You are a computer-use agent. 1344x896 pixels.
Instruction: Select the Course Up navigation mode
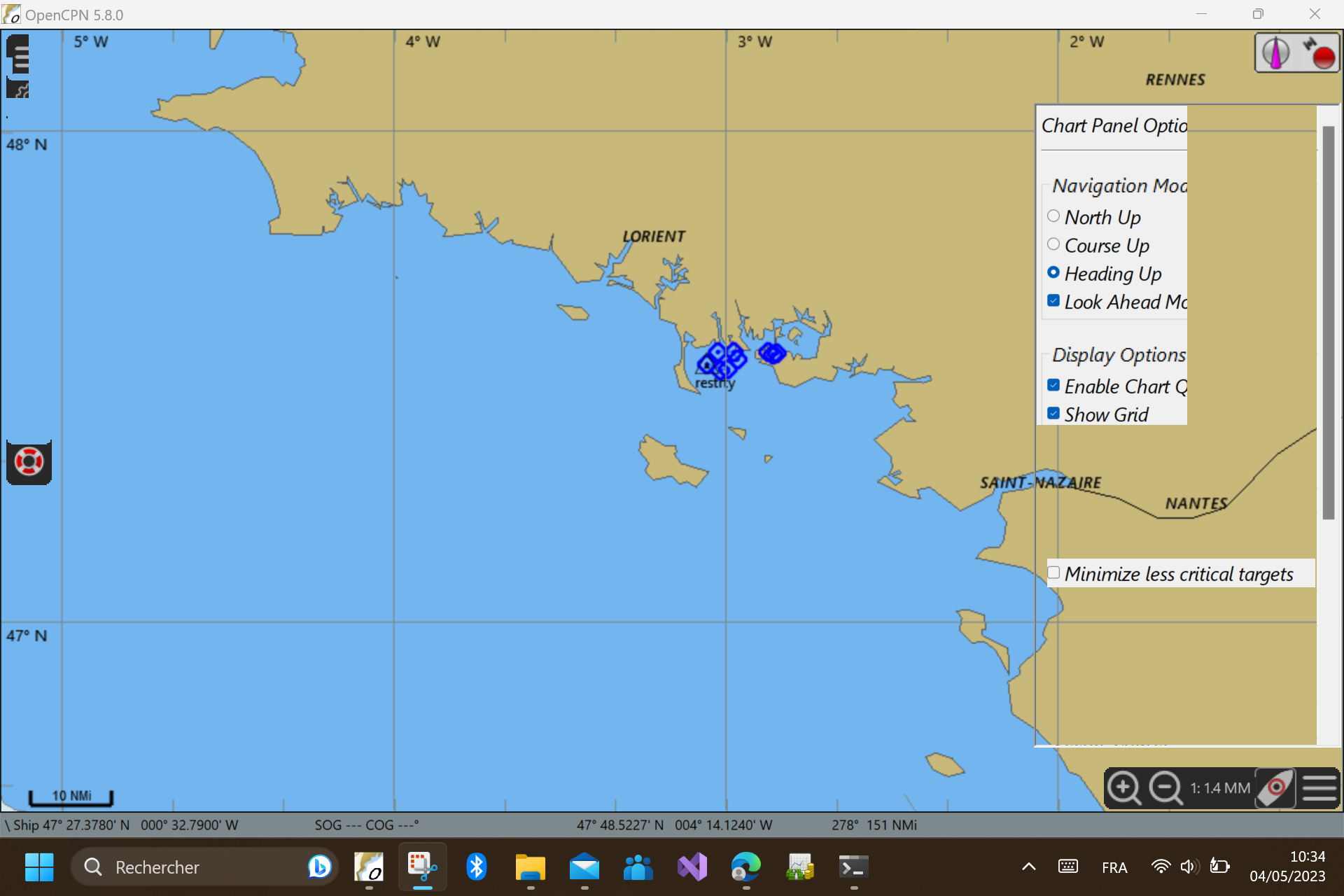click(x=1053, y=245)
